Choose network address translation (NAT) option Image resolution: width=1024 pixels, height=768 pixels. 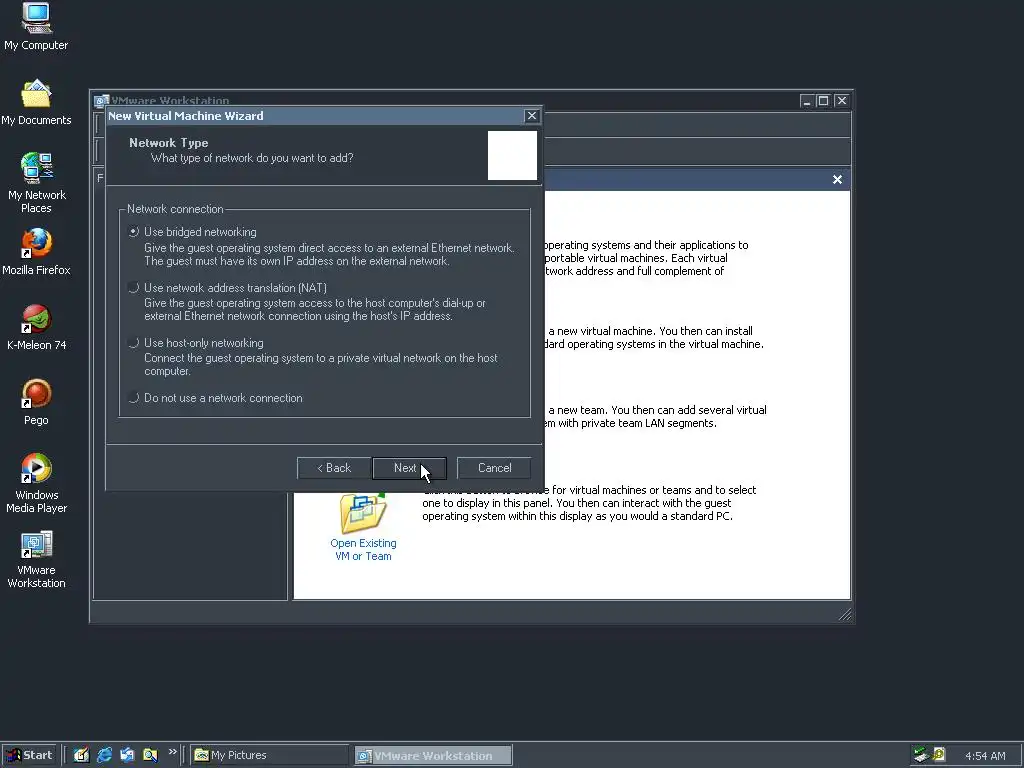click(x=134, y=287)
